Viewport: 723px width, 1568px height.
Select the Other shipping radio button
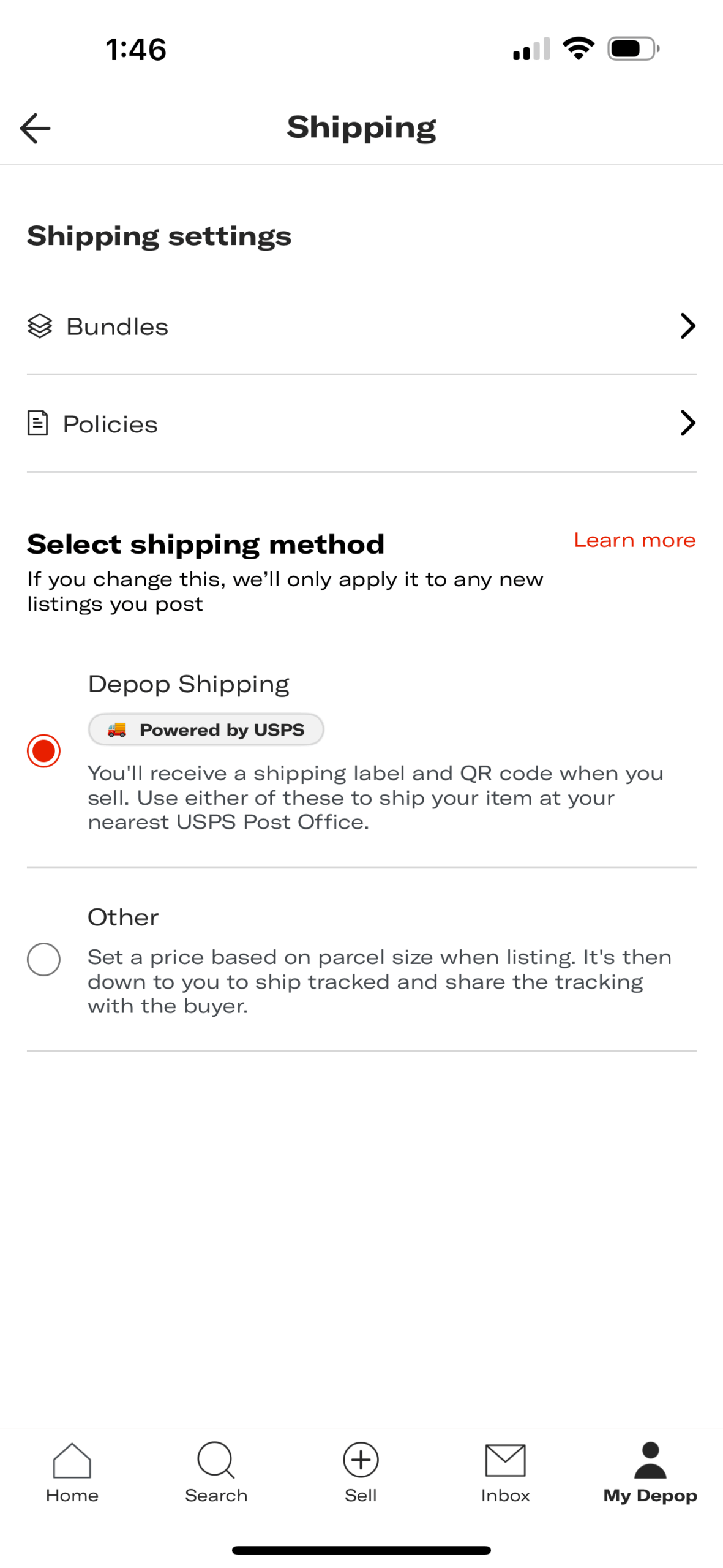(43, 959)
